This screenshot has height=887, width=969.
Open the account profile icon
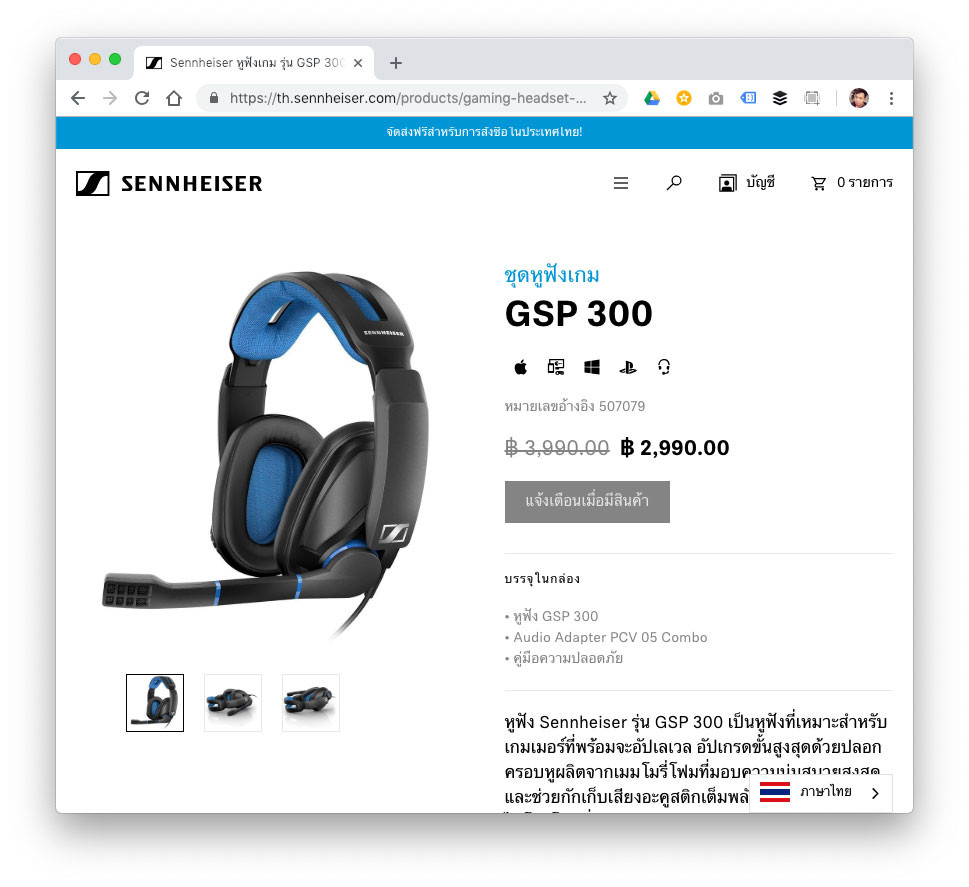tap(727, 184)
